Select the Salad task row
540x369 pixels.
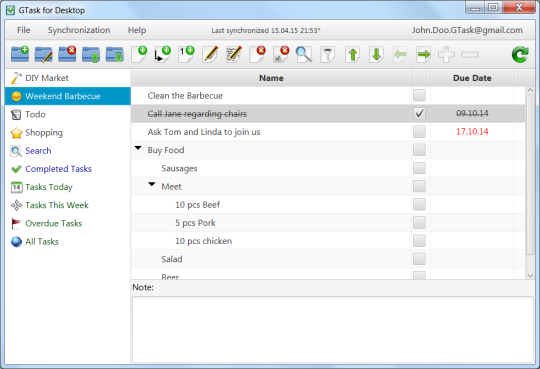[328, 259]
